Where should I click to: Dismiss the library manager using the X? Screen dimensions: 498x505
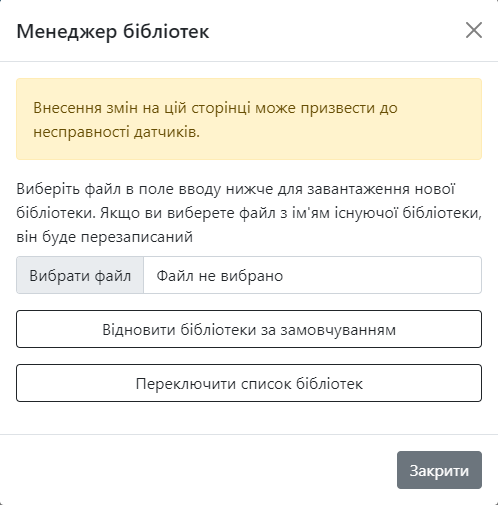474,31
